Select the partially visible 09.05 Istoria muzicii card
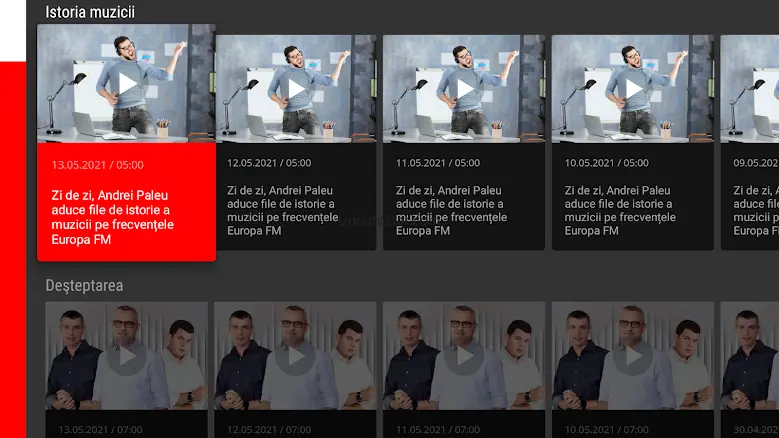779x438 pixels. point(750,143)
